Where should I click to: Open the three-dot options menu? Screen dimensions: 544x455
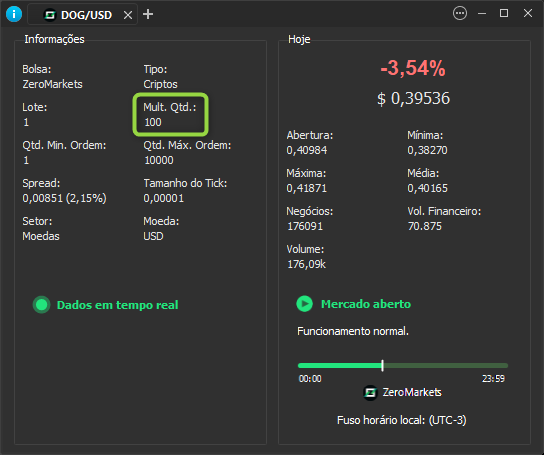pyautogui.click(x=460, y=14)
